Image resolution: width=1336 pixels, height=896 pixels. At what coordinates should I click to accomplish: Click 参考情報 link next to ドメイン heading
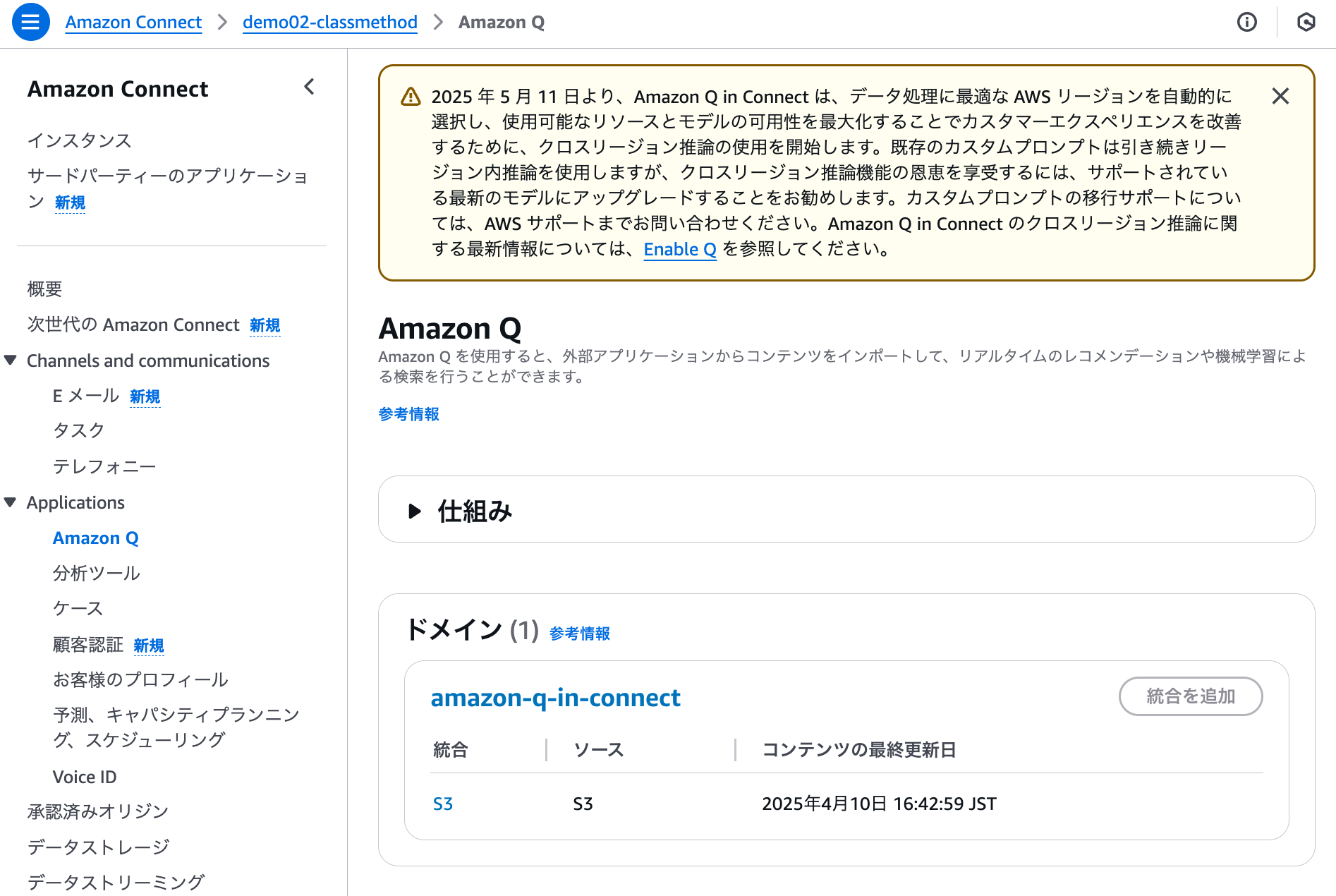point(579,634)
